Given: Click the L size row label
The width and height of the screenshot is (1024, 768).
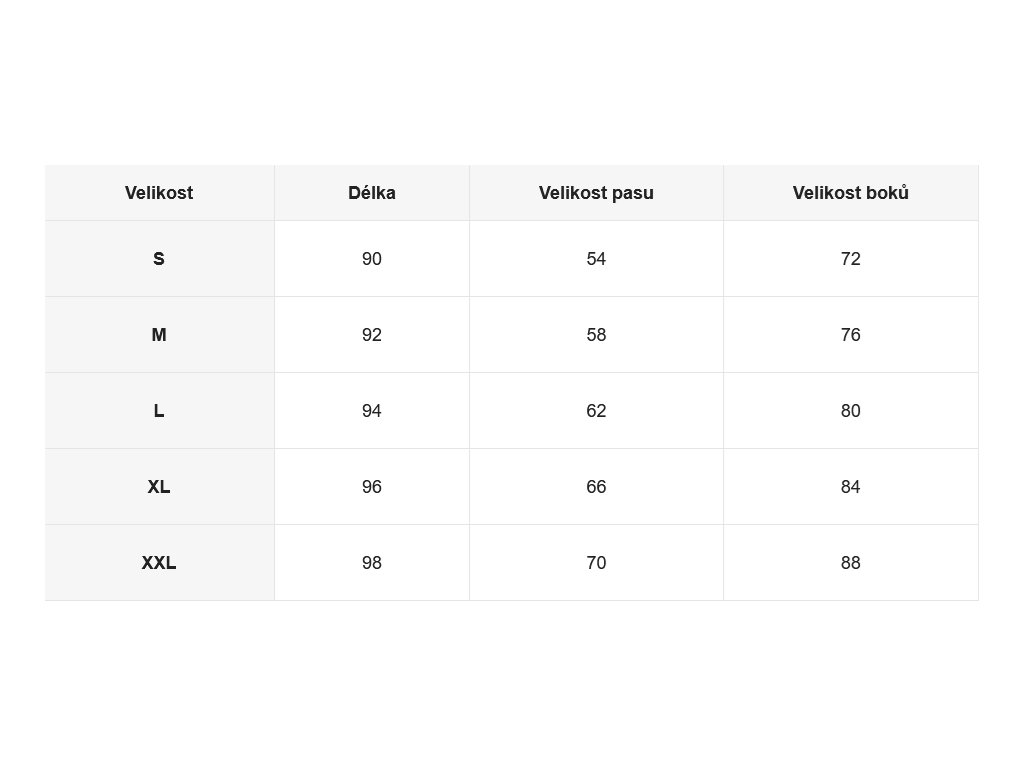Looking at the screenshot, I should 159,411.
